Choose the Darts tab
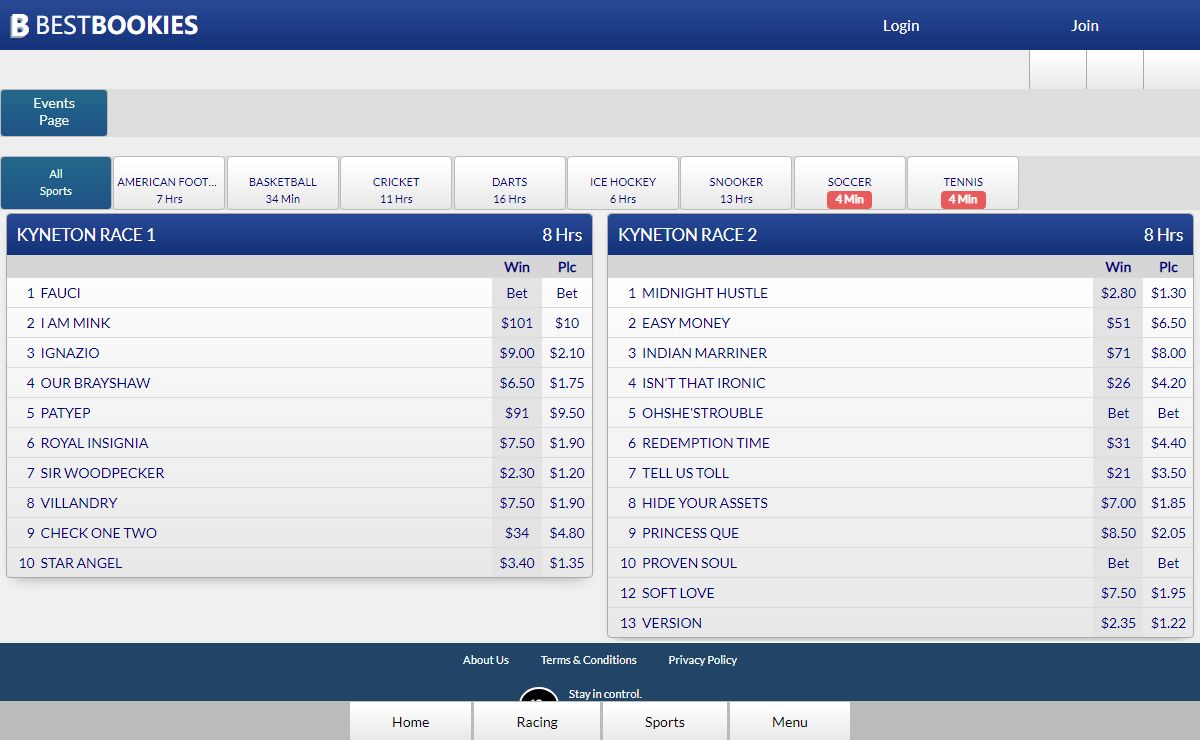The height and width of the screenshot is (740, 1200). point(510,183)
